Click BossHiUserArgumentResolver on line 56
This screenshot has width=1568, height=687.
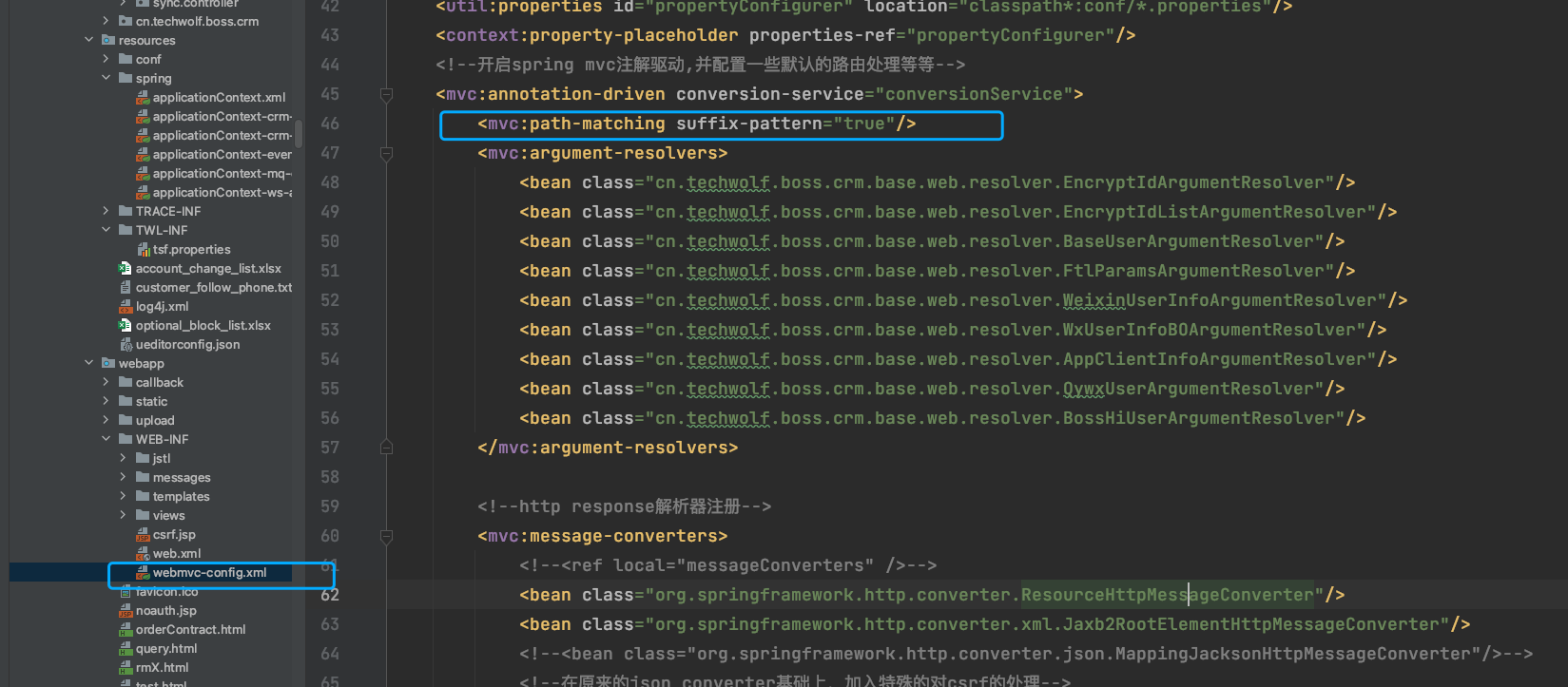pyautogui.click(x=1199, y=418)
